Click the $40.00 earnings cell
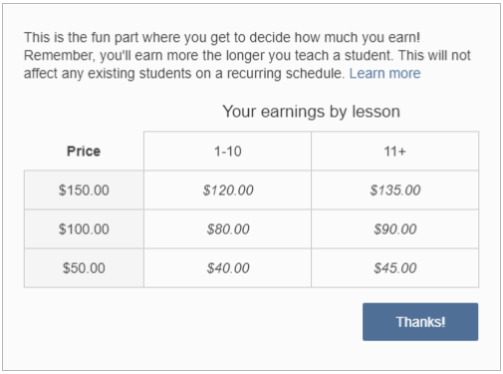 point(228,268)
